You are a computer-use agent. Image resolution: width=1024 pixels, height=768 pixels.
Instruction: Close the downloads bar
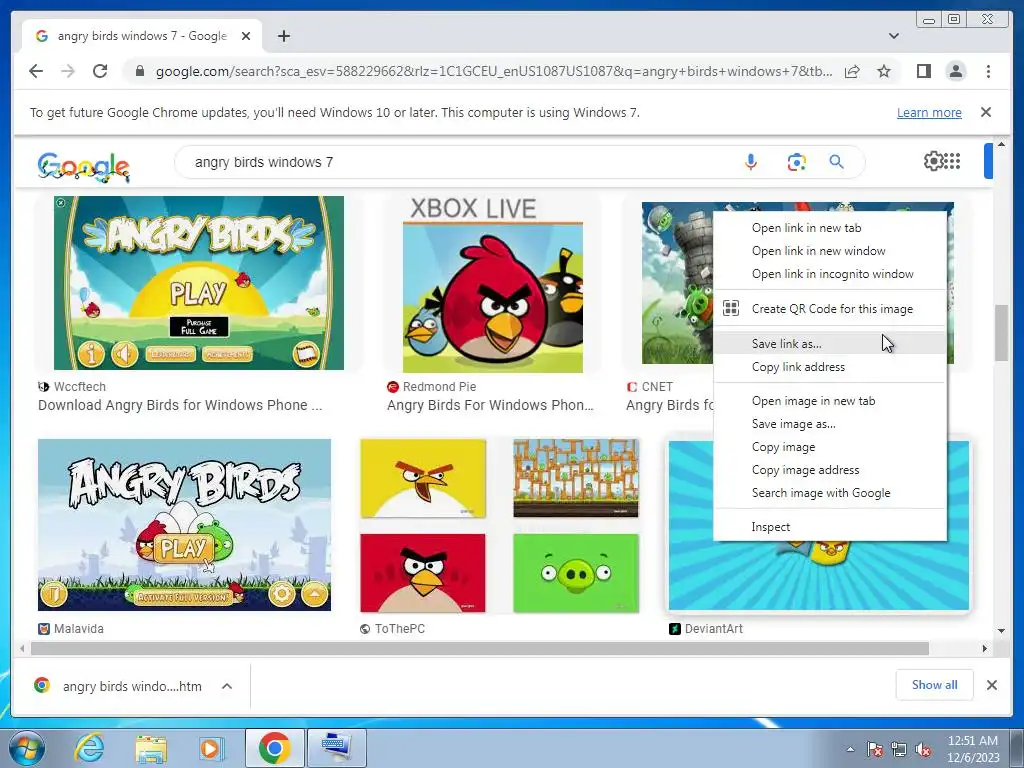click(x=991, y=685)
